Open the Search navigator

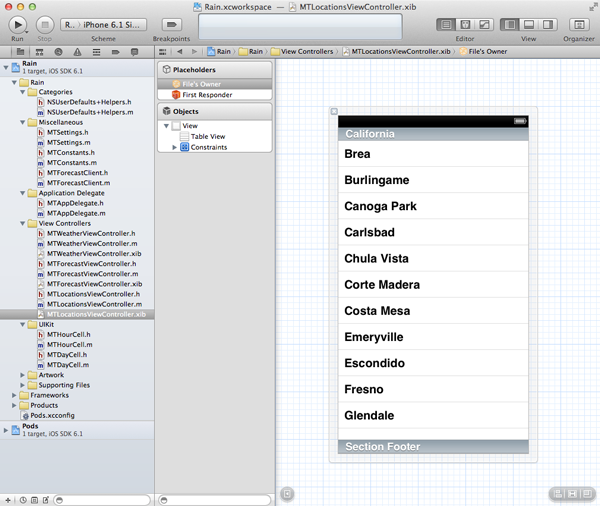[x=58, y=52]
